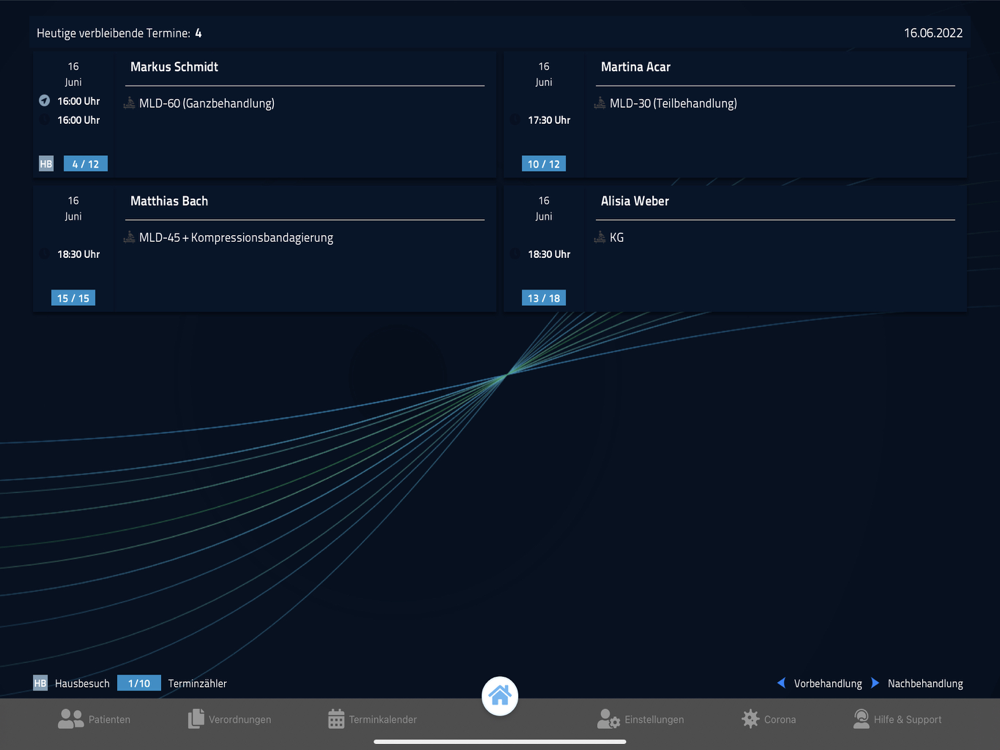1000x750 pixels.
Task: Click the 18:30 Uhr time on Matthias Bach card
Action: point(78,254)
